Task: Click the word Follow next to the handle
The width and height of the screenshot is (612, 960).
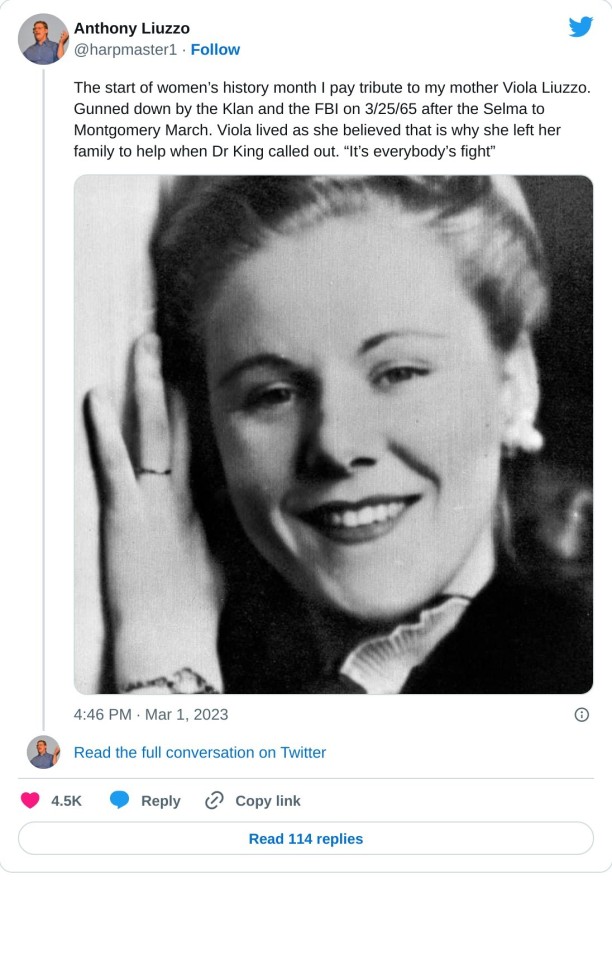Action: [215, 49]
